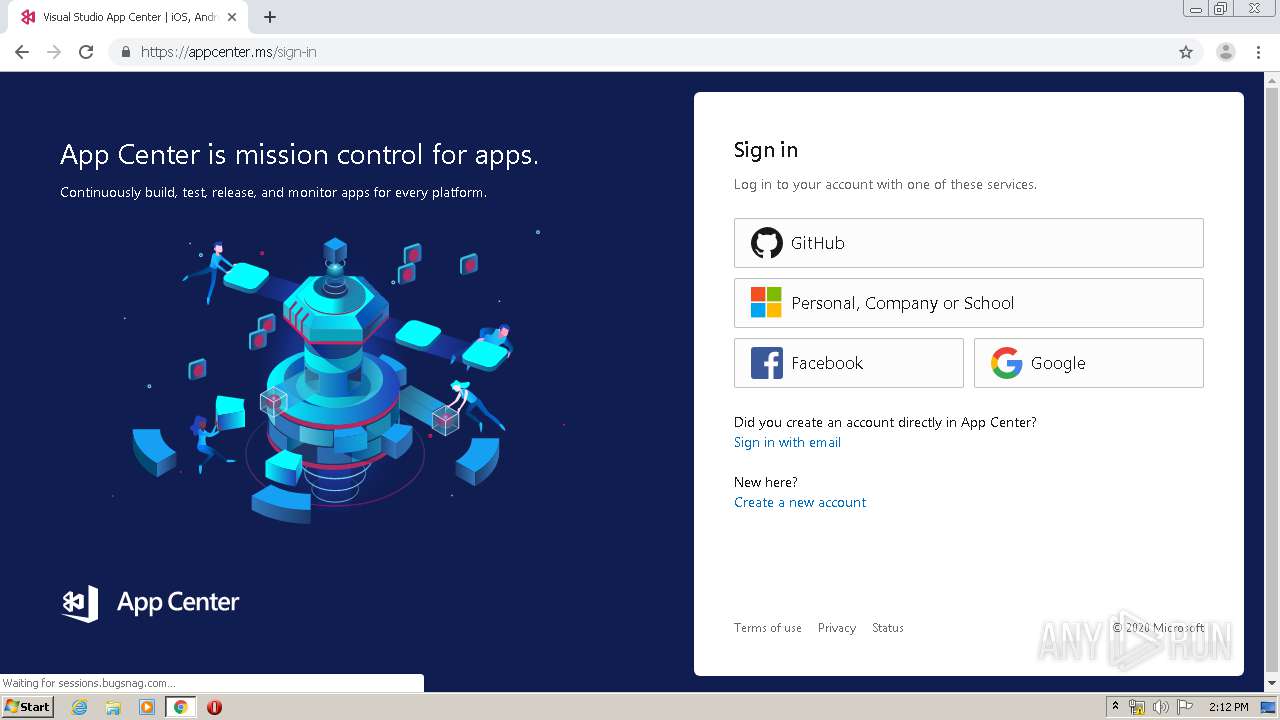Show hidden tray icons arrow
1280x720 pixels.
pyautogui.click(x=1115, y=706)
